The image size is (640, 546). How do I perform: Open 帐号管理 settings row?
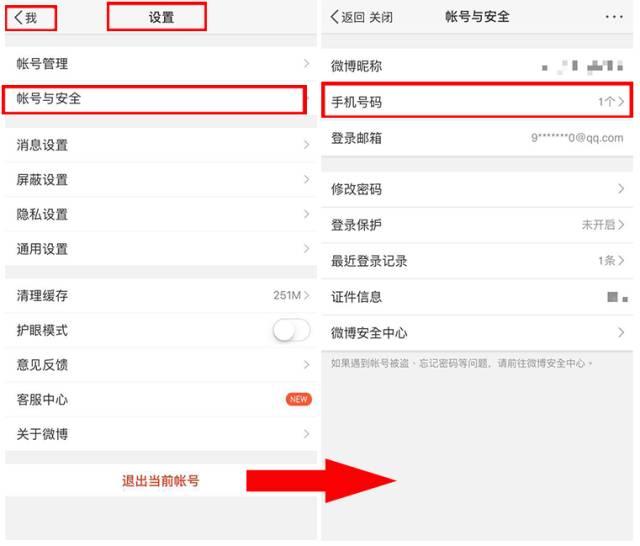[161, 64]
